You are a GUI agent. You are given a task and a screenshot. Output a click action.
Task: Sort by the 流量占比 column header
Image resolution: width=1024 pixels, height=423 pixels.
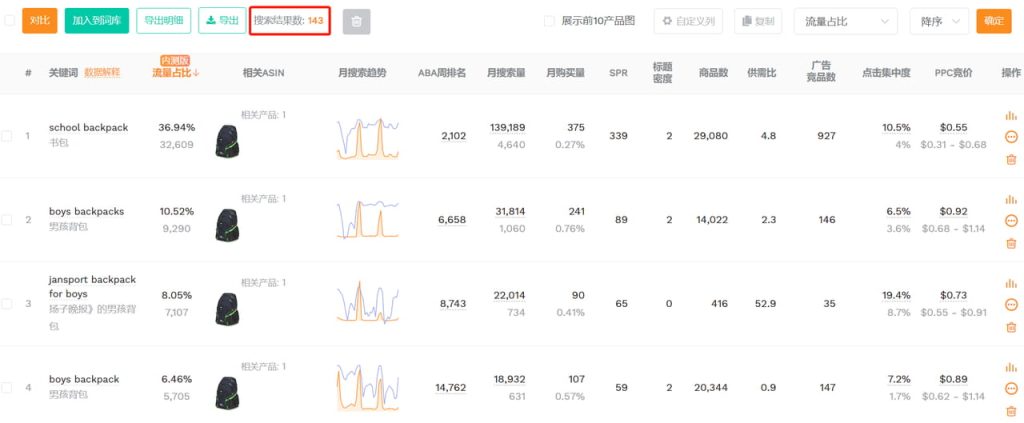pos(175,73)
